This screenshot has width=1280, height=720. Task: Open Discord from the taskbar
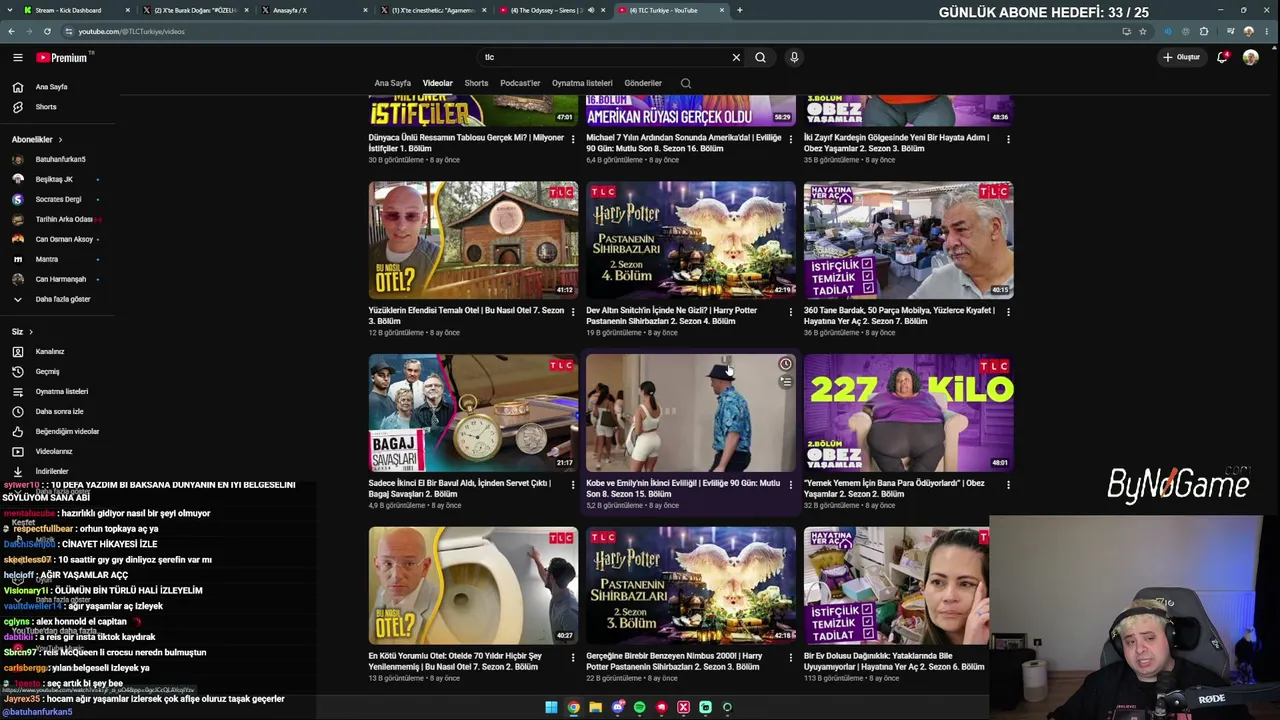(617, 708)
